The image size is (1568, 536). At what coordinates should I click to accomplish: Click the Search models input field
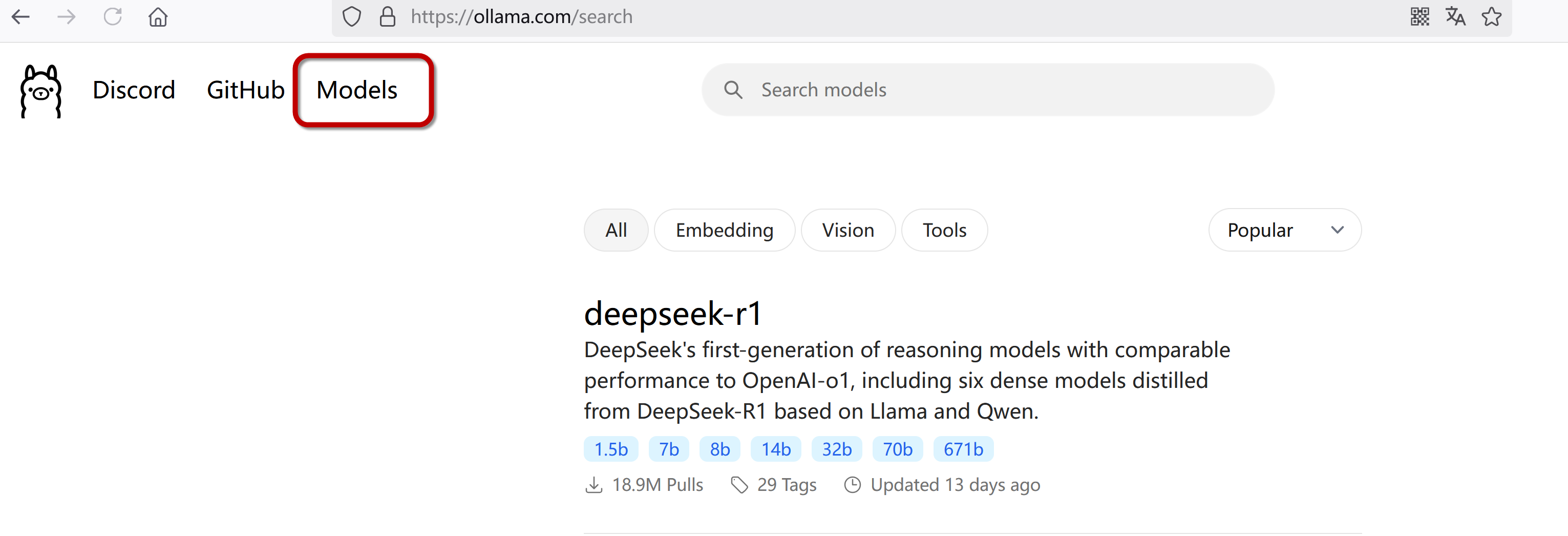[x=988, y=90]
